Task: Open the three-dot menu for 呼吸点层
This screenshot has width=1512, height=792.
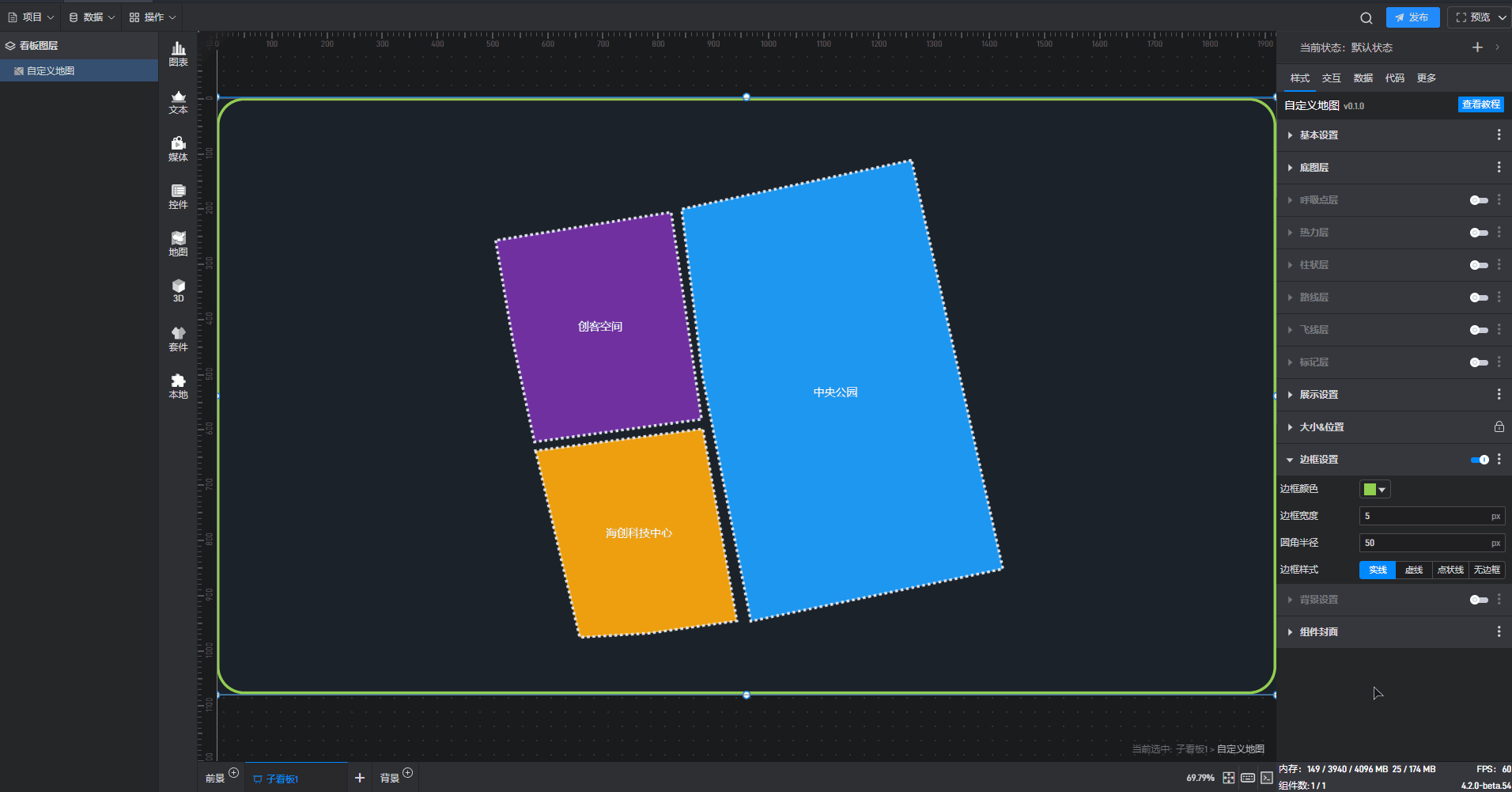Action: [1499, 200]
